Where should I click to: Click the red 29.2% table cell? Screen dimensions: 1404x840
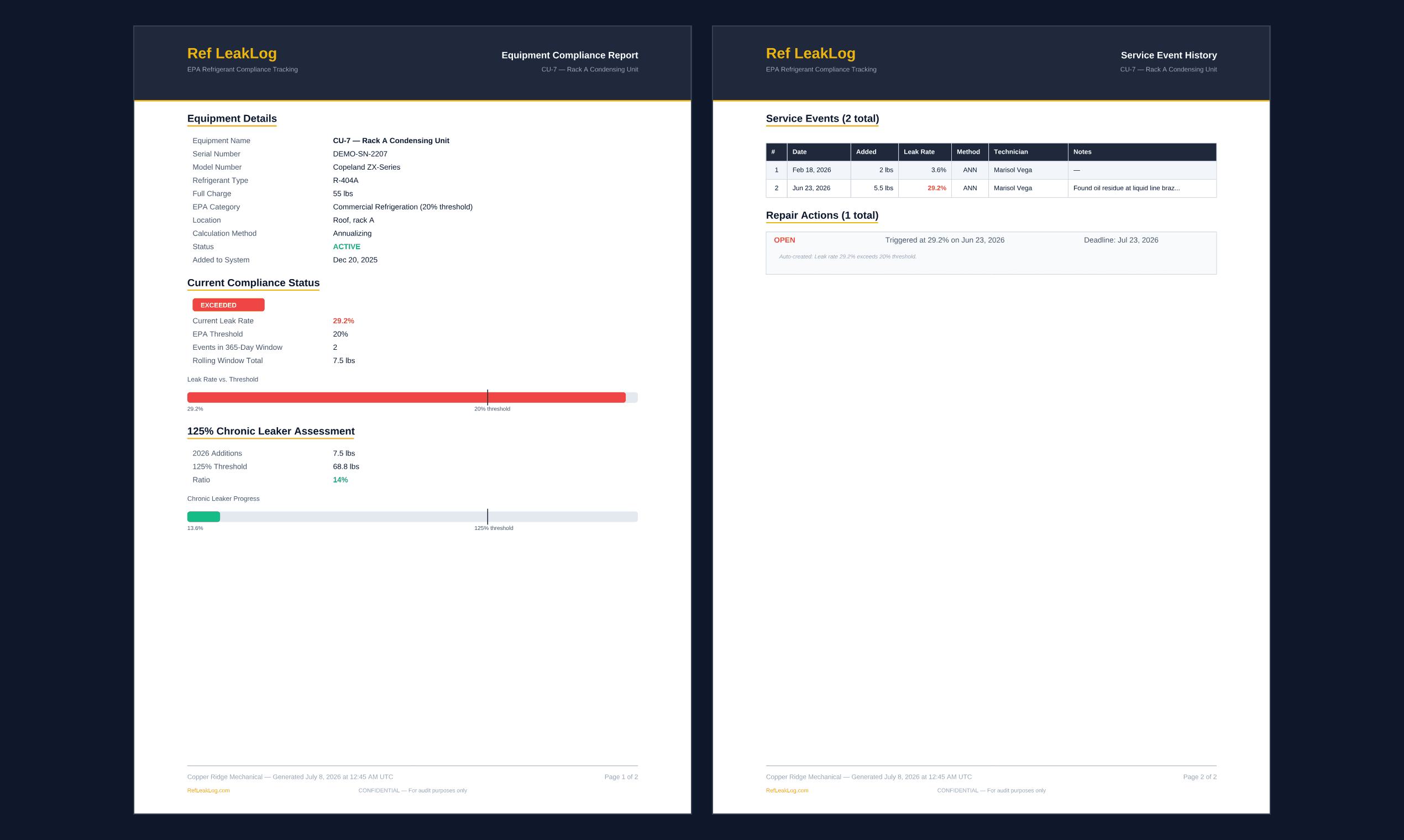[x=925, y=188]
